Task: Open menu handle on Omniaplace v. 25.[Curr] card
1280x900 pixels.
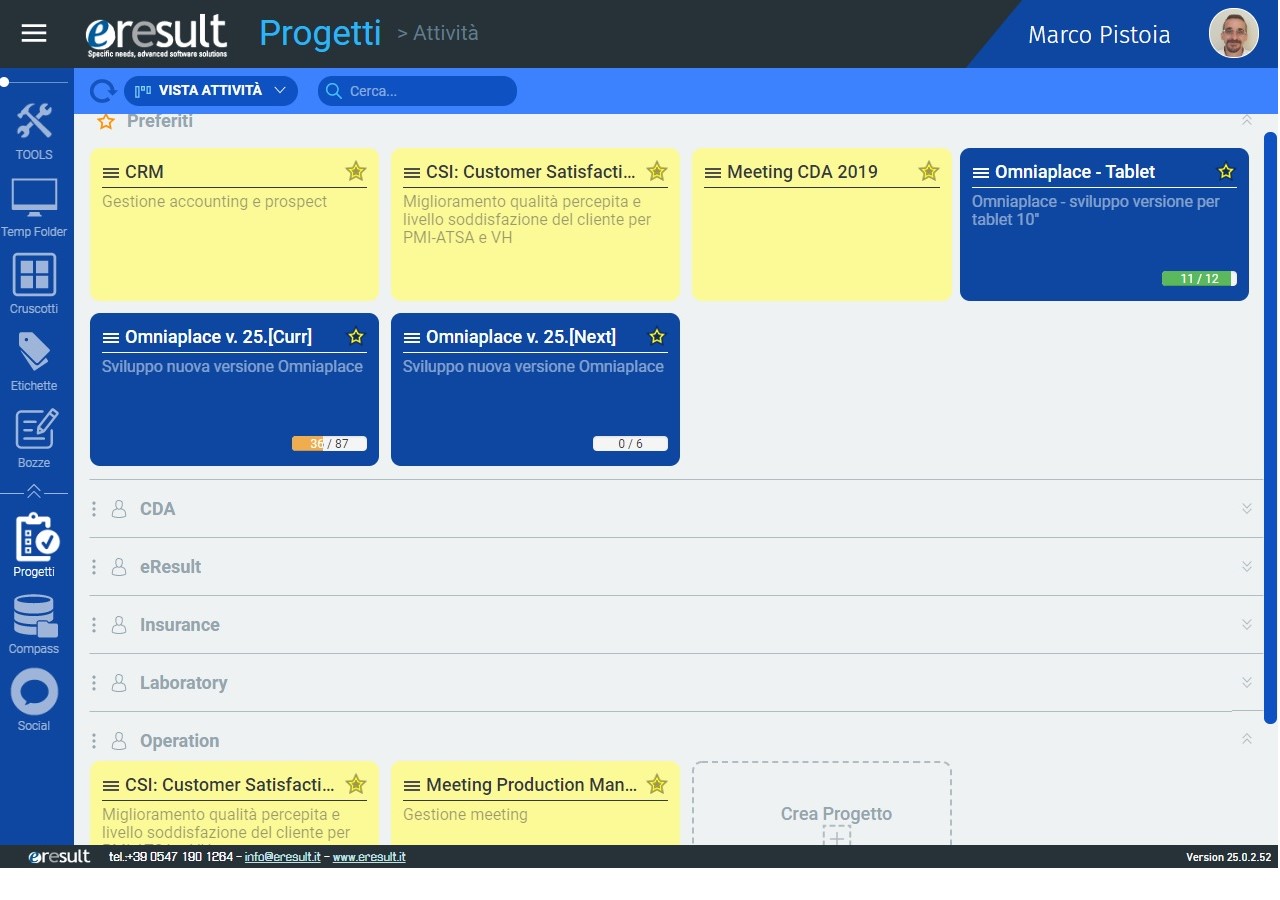Action: click(x=111, y=338)
